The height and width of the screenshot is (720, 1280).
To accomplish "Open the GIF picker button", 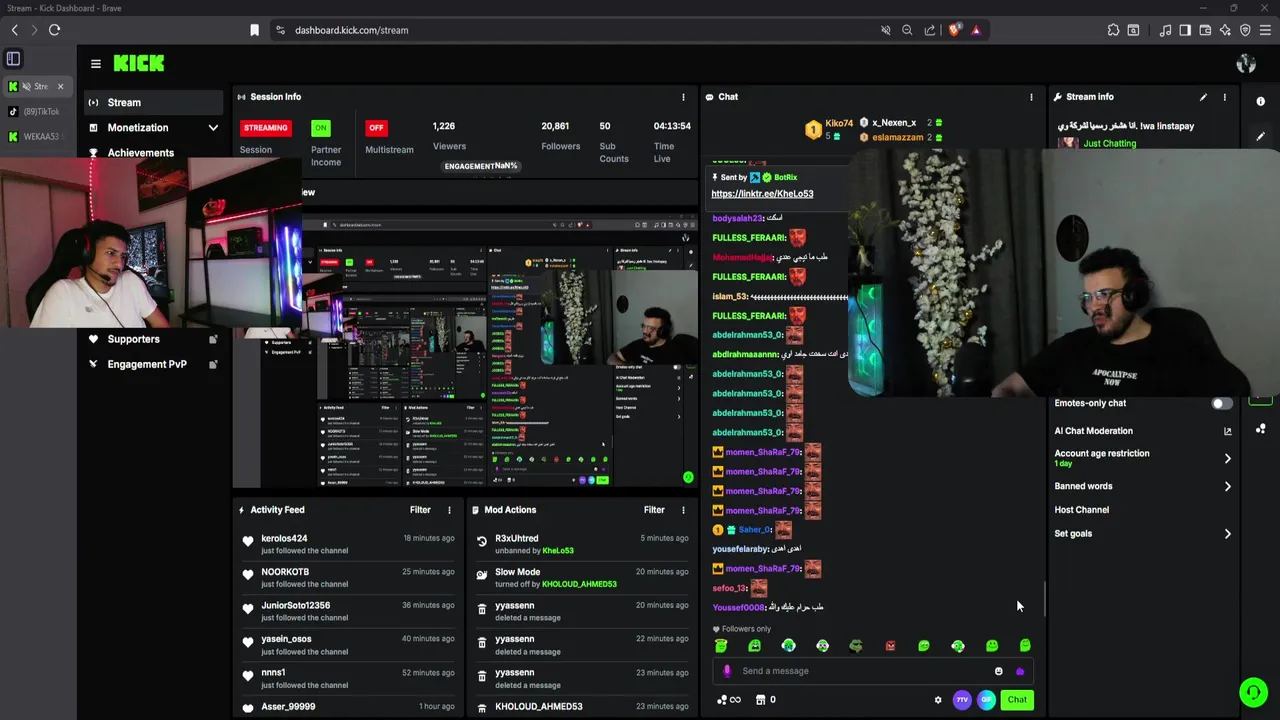I will [x=986, y=700].
